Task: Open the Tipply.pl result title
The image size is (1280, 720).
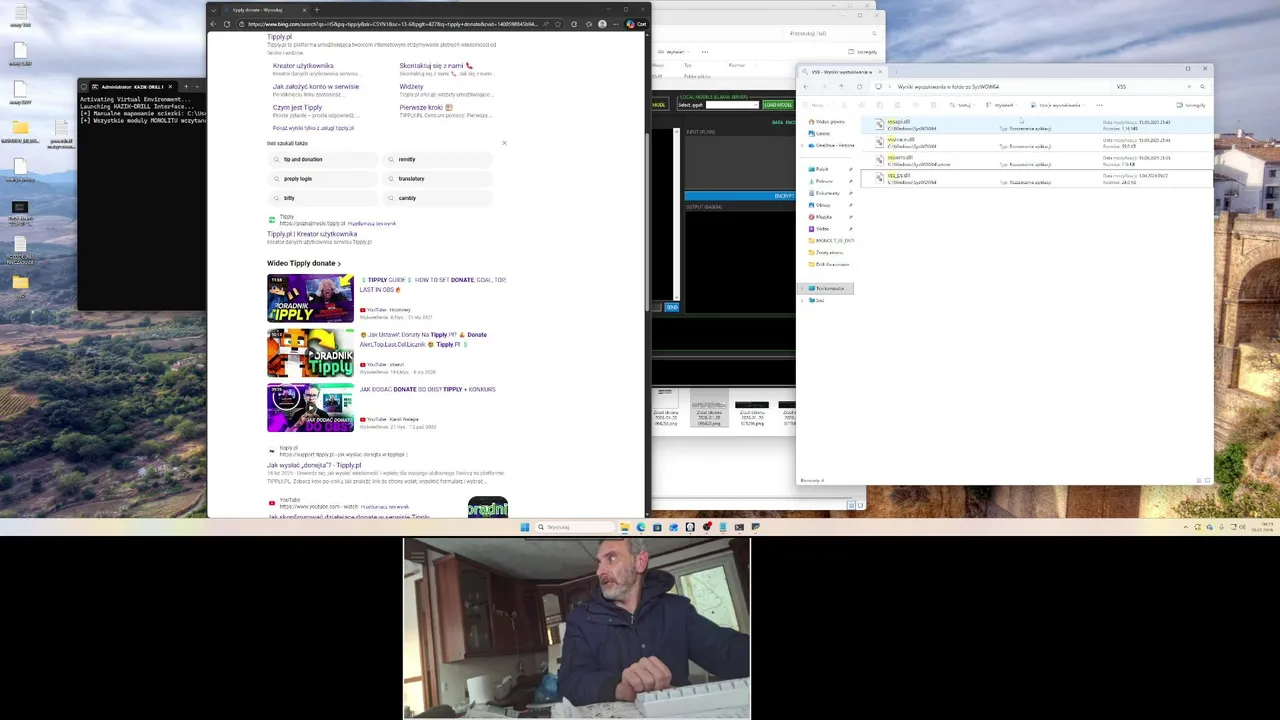Action: click(279, 37)
